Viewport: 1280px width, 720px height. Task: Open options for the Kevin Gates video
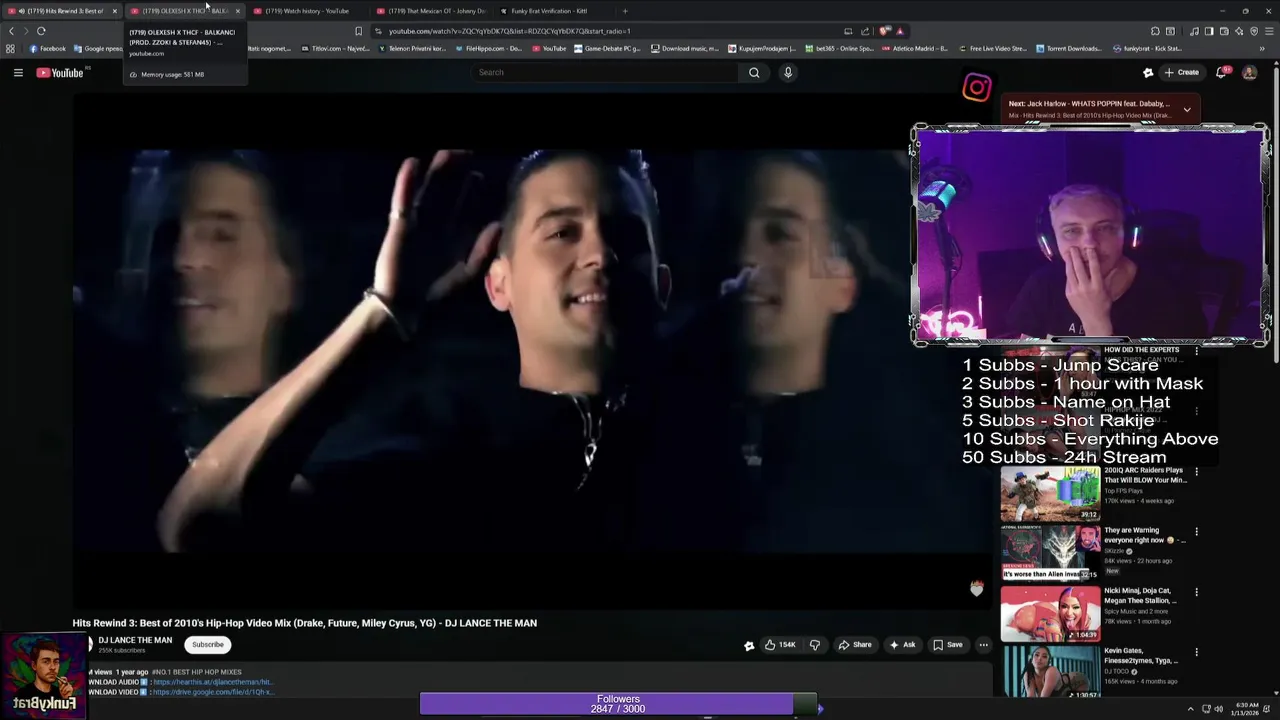(1196, 652)
